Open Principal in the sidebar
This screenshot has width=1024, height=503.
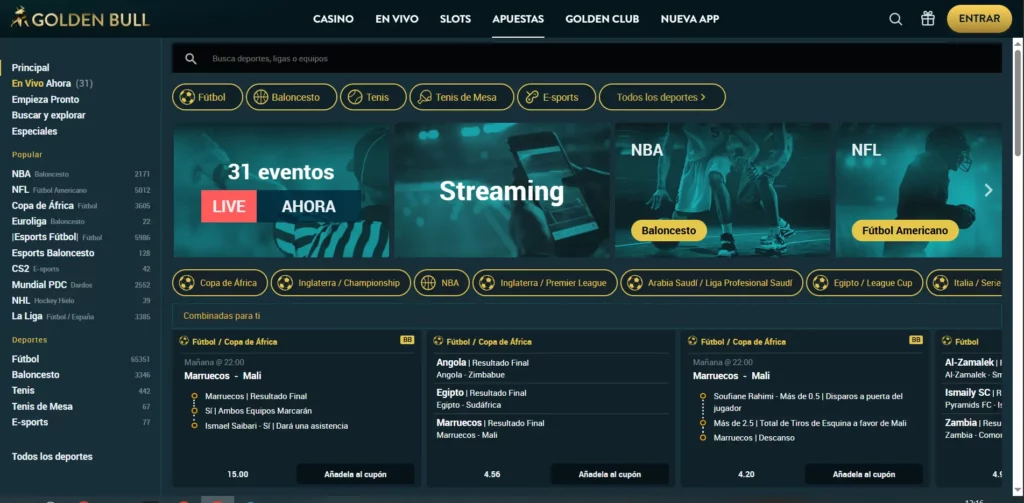[x=30, y=68]
